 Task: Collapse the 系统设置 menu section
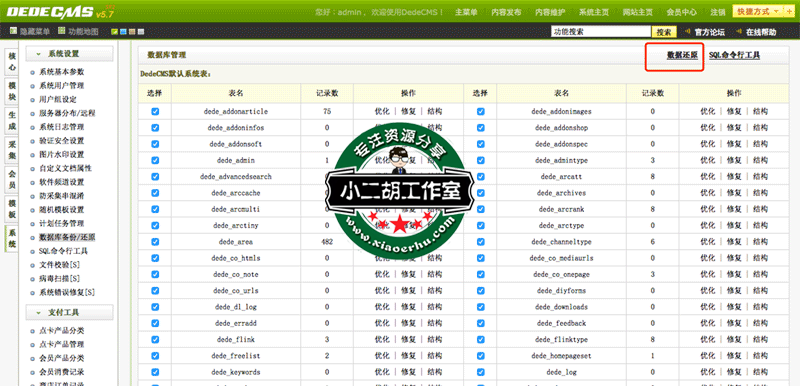tap(70, 54)
